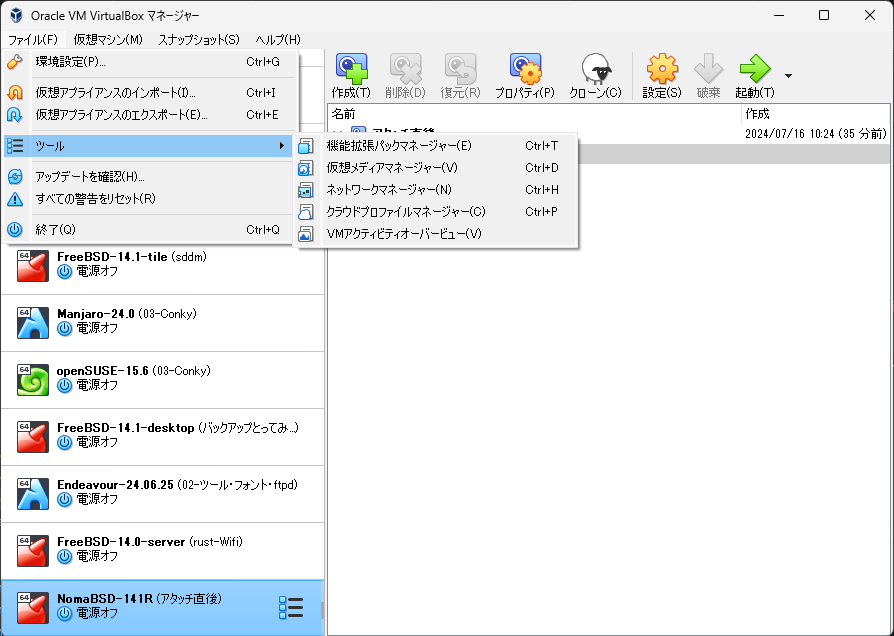
Task: Click the クラウドプロファイルマネージャー submenu icon
Action: [306, 212]
